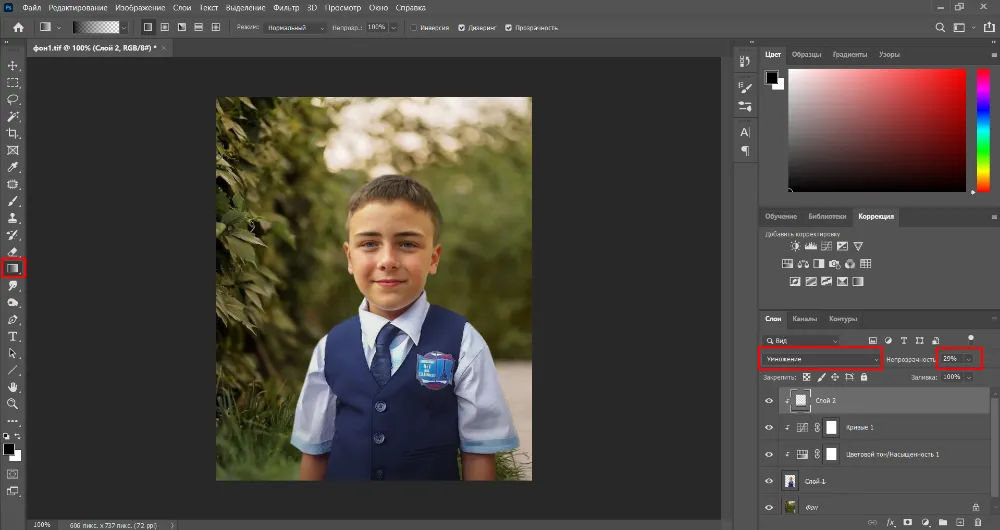
Task: Select the Слой 1 layer thumbnail
Action: [x=789, y=481]
